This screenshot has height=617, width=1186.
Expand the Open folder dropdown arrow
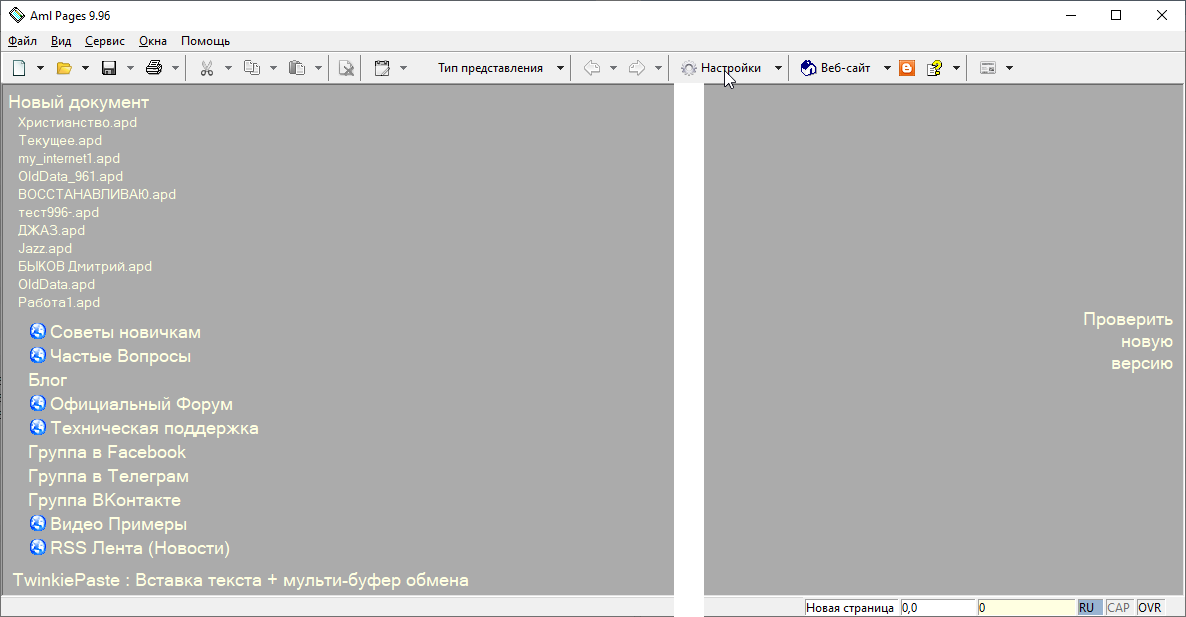[x=85, y=68]
